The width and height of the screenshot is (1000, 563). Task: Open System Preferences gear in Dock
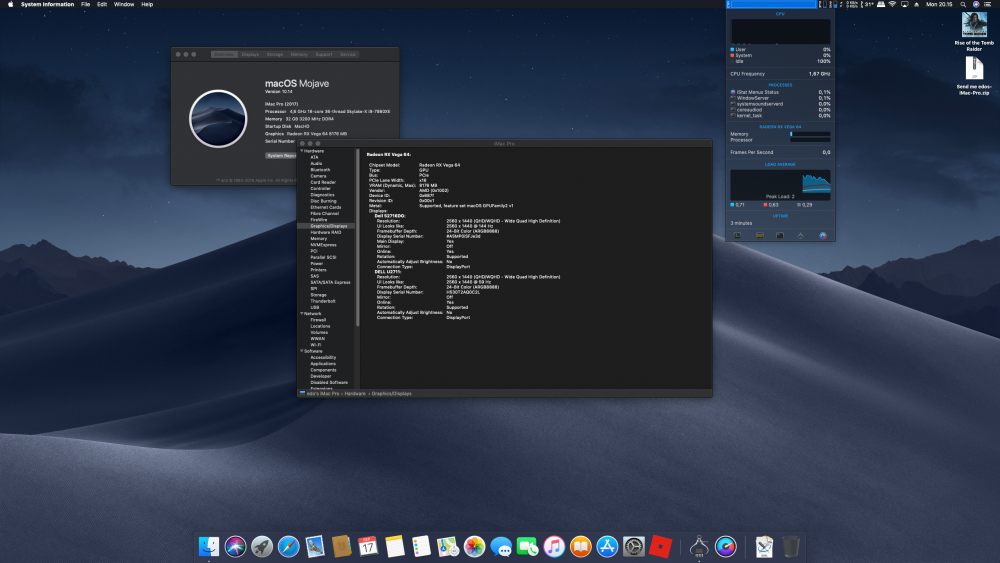coord(634,546)
